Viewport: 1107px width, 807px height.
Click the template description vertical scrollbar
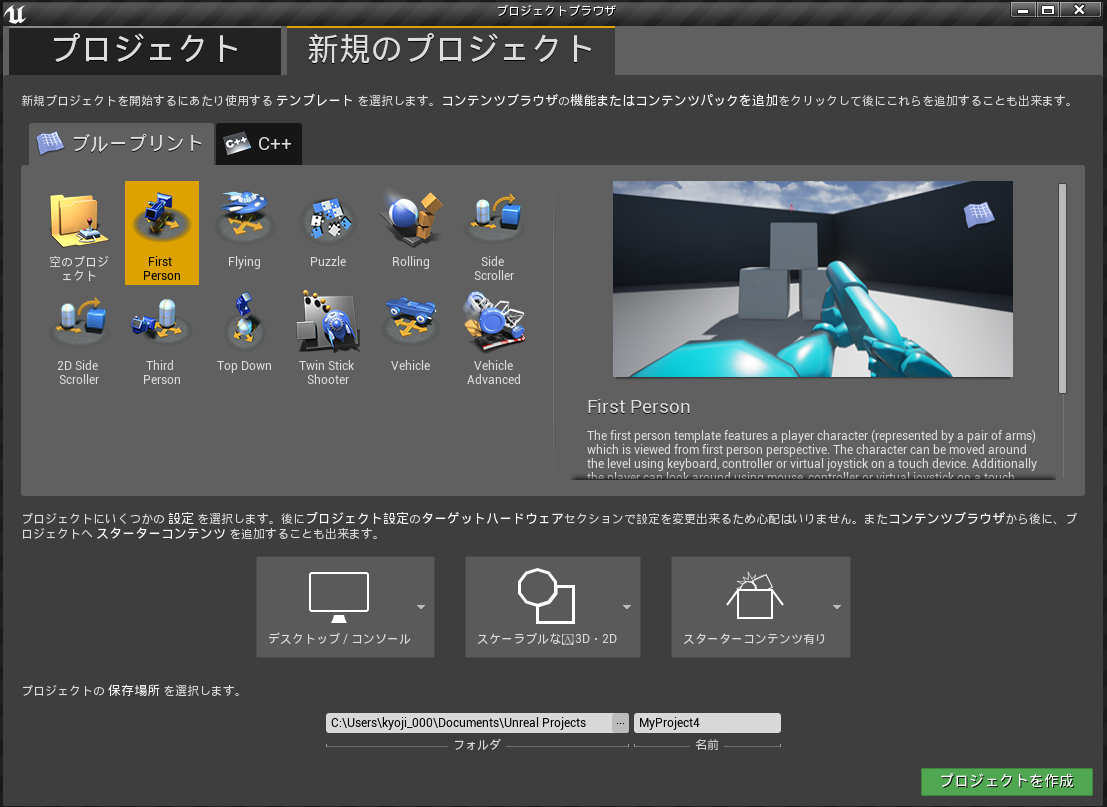pyautogui.click(x=1062, y=288)
